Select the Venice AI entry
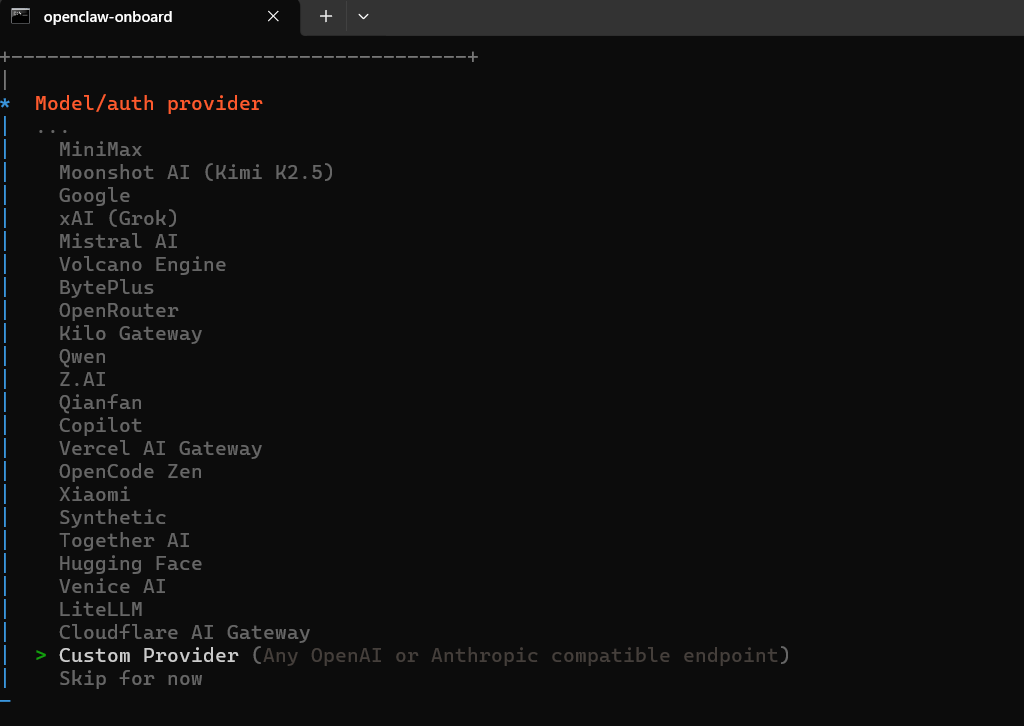 pyautogui.click(x=112, y=586)
